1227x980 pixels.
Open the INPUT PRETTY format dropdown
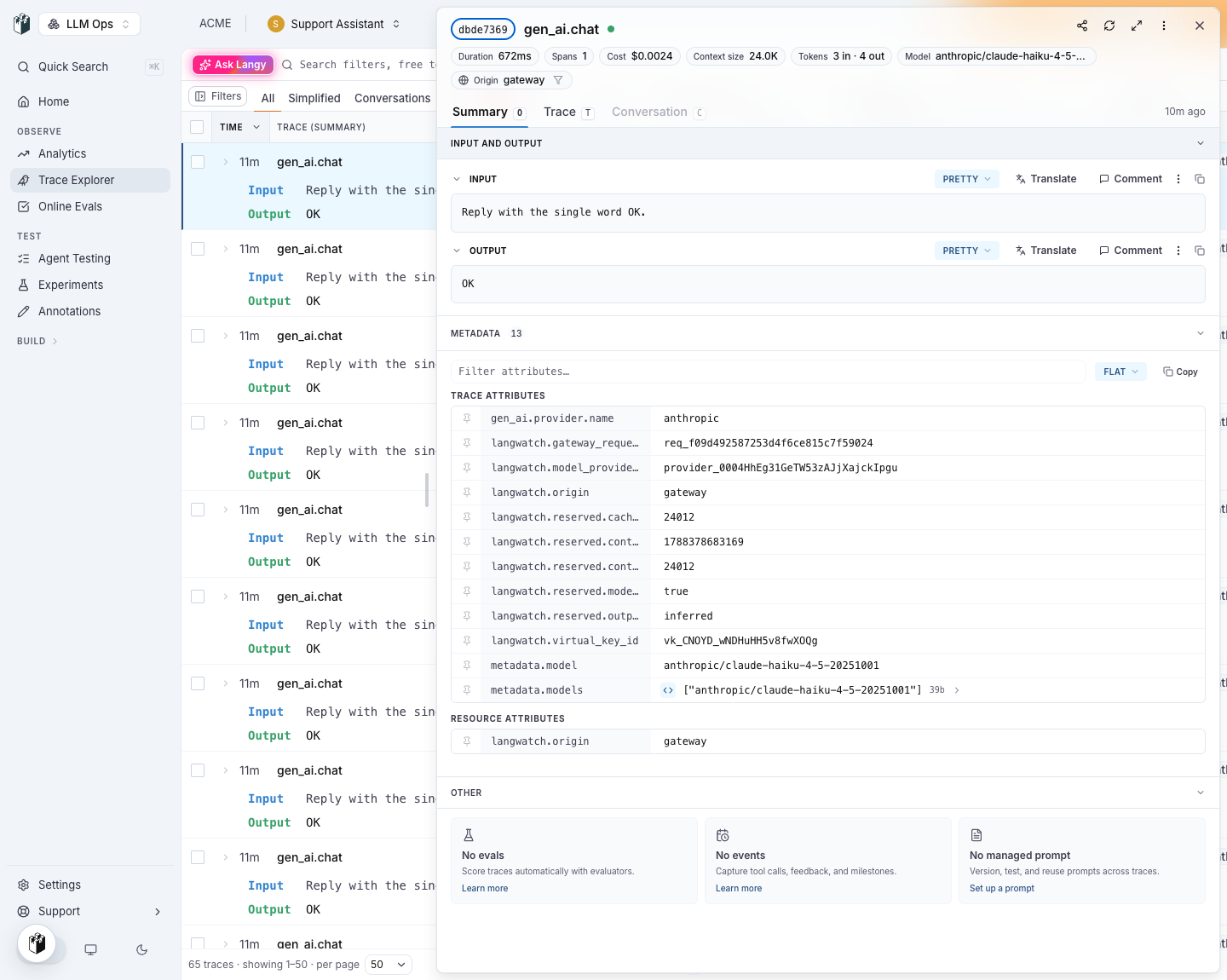pos(966,179)
